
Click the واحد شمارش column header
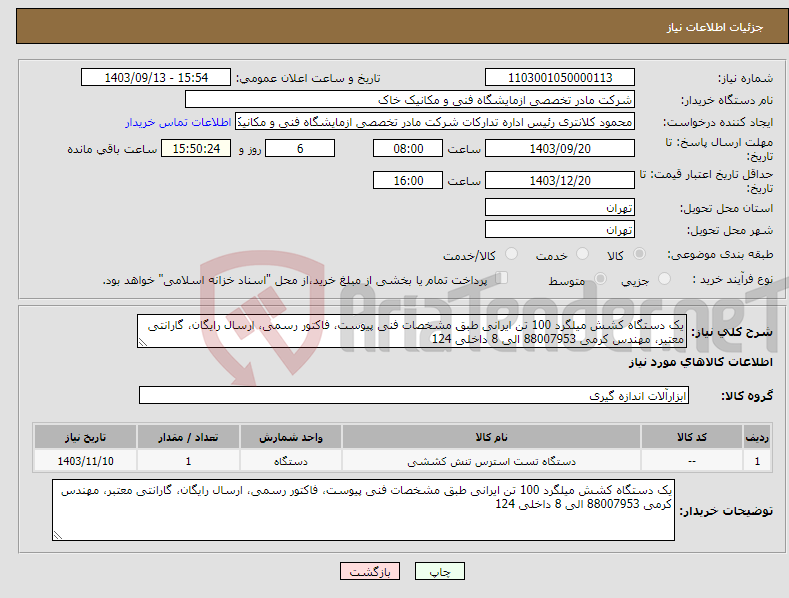tap(291, 437)
